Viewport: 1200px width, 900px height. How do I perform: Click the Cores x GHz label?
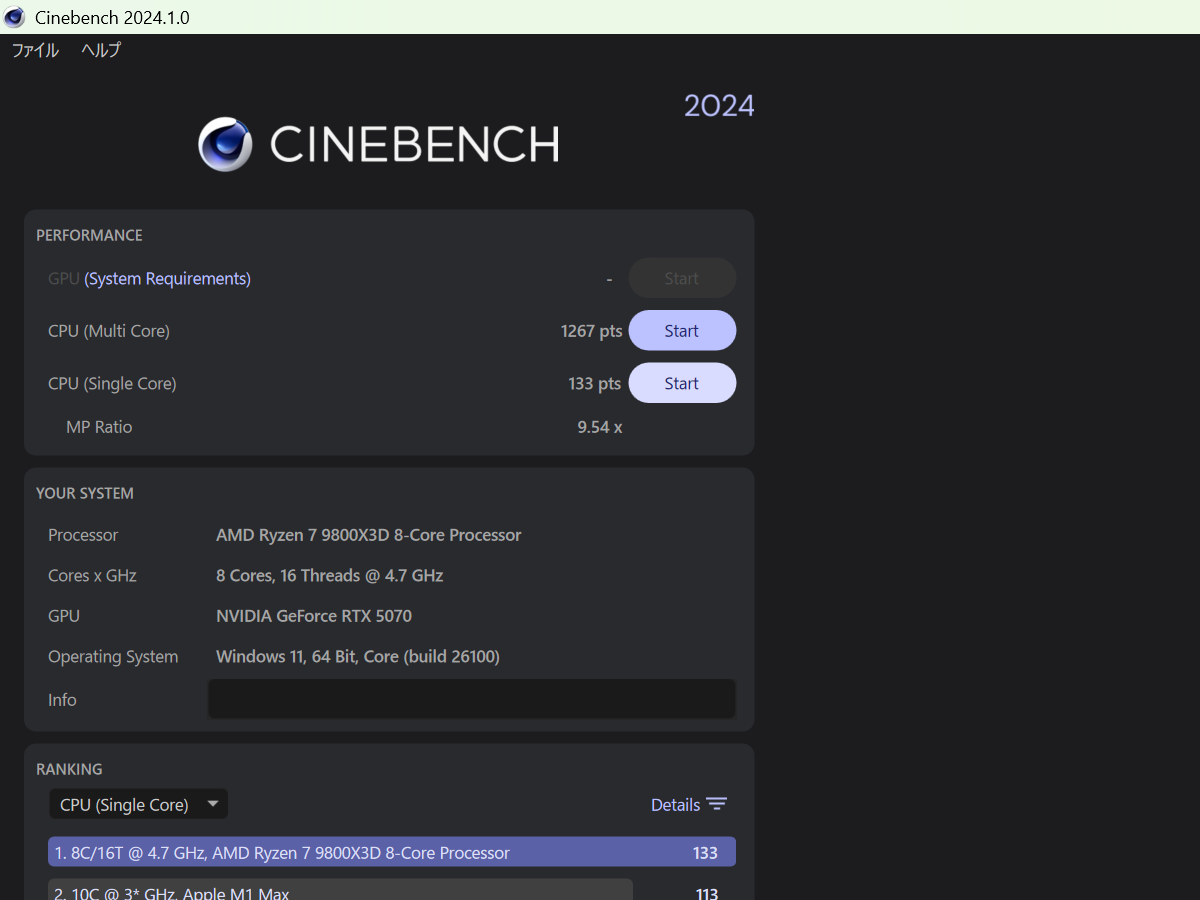point(92,576)
